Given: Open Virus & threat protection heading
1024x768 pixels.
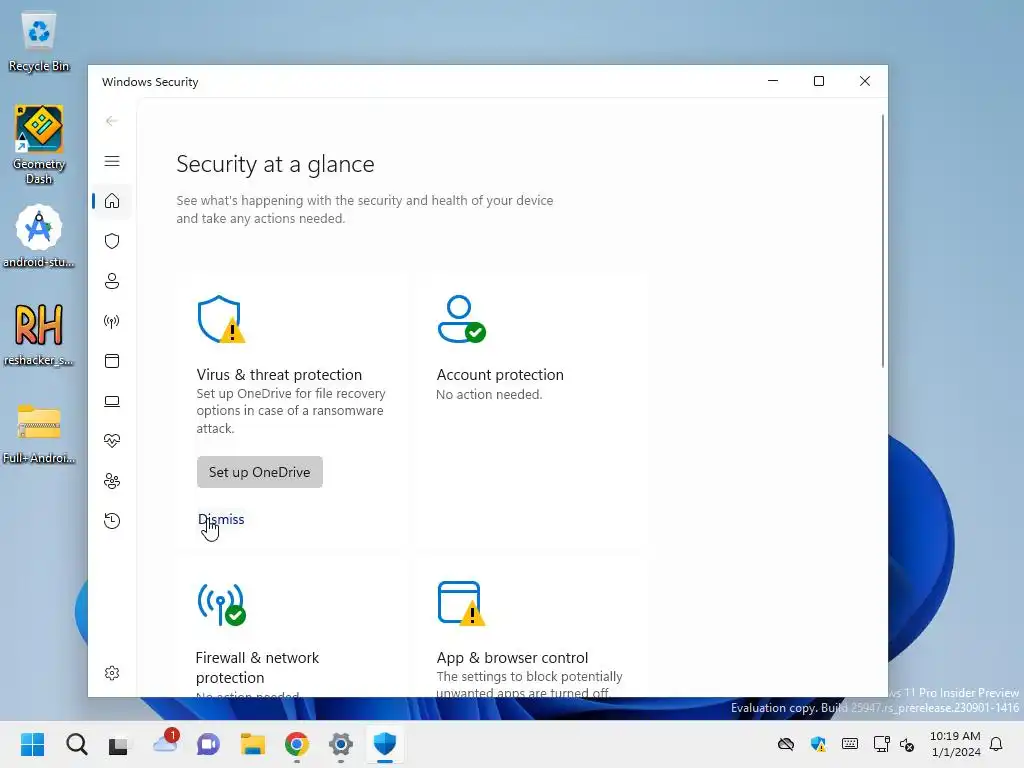Looking at the screenshot, I should 279,375.
